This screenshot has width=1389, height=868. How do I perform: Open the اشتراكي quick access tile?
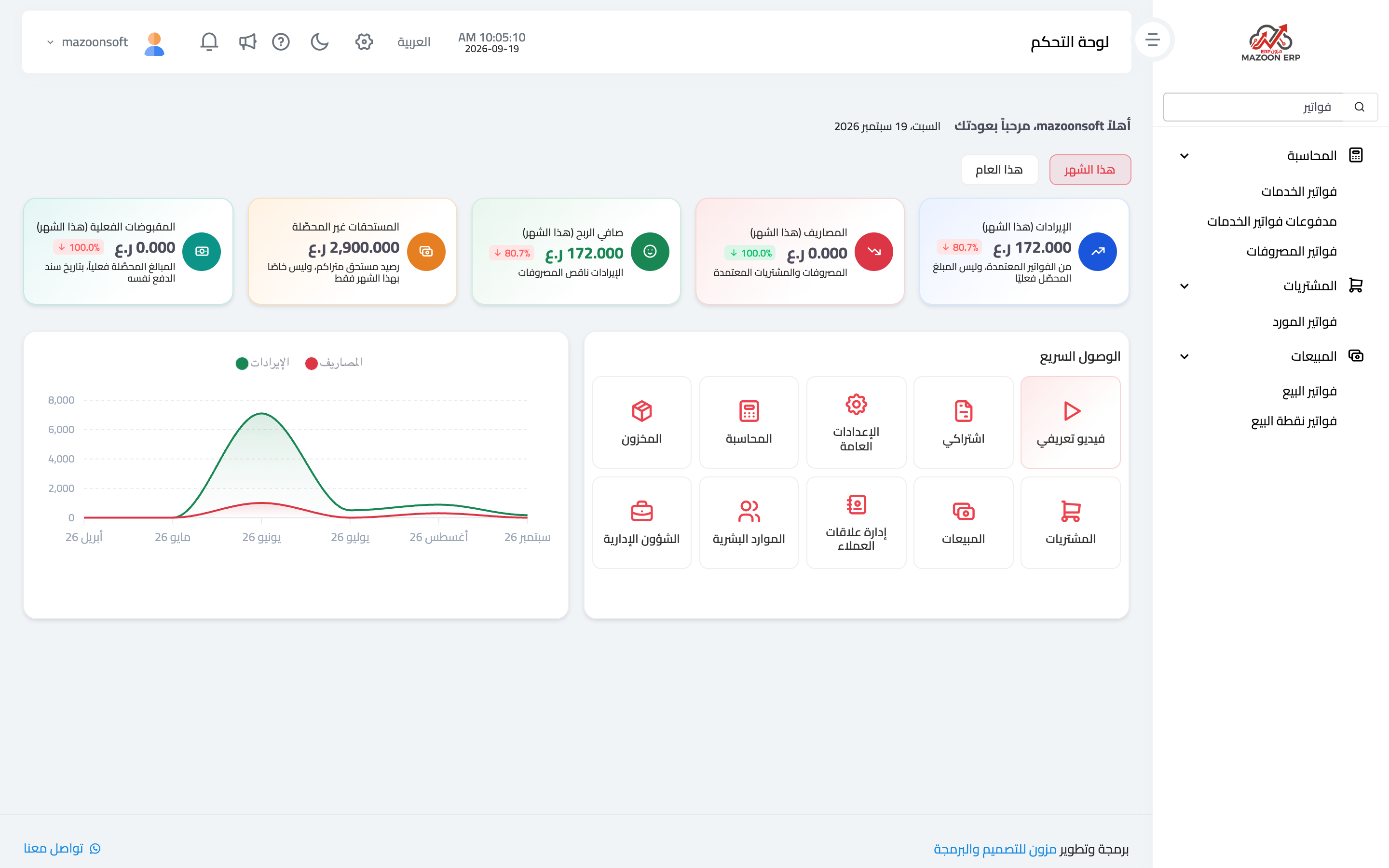(963, 422)
